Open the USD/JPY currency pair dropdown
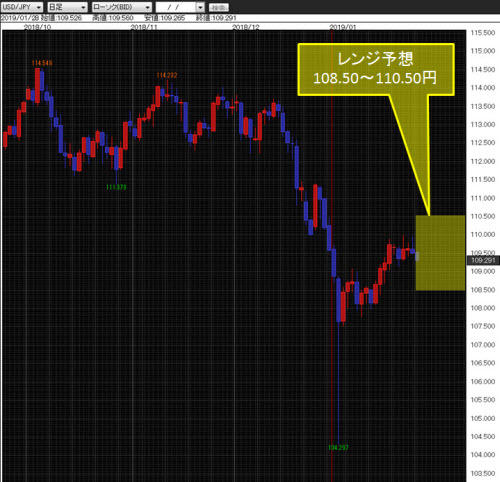 (x=22, y=7)
